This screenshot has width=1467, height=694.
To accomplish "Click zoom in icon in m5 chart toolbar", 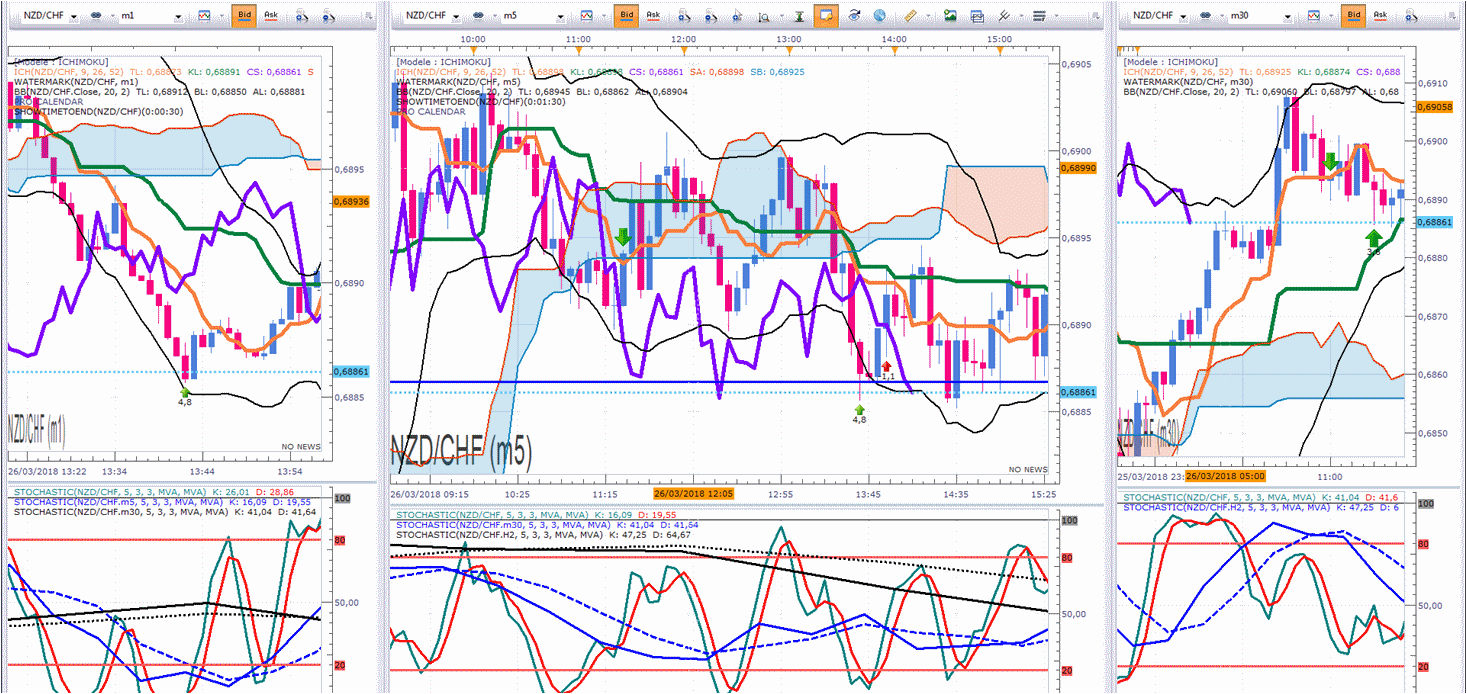I will [x=684, y=16].
